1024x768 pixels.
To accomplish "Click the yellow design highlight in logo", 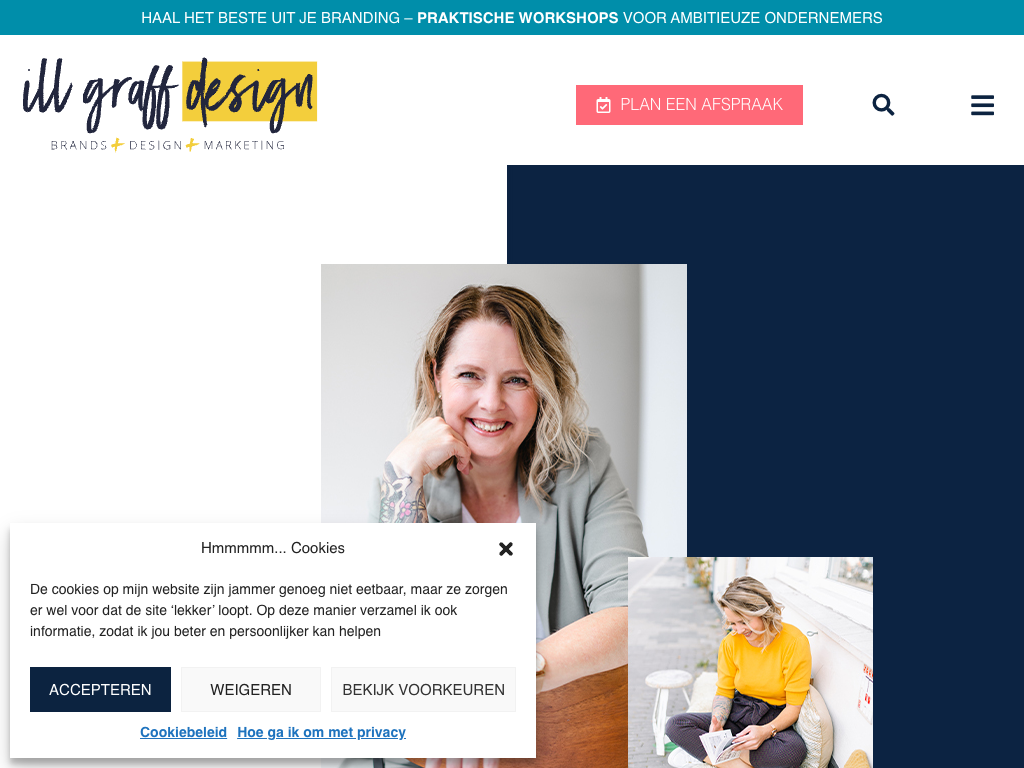I will click(249, 91).
